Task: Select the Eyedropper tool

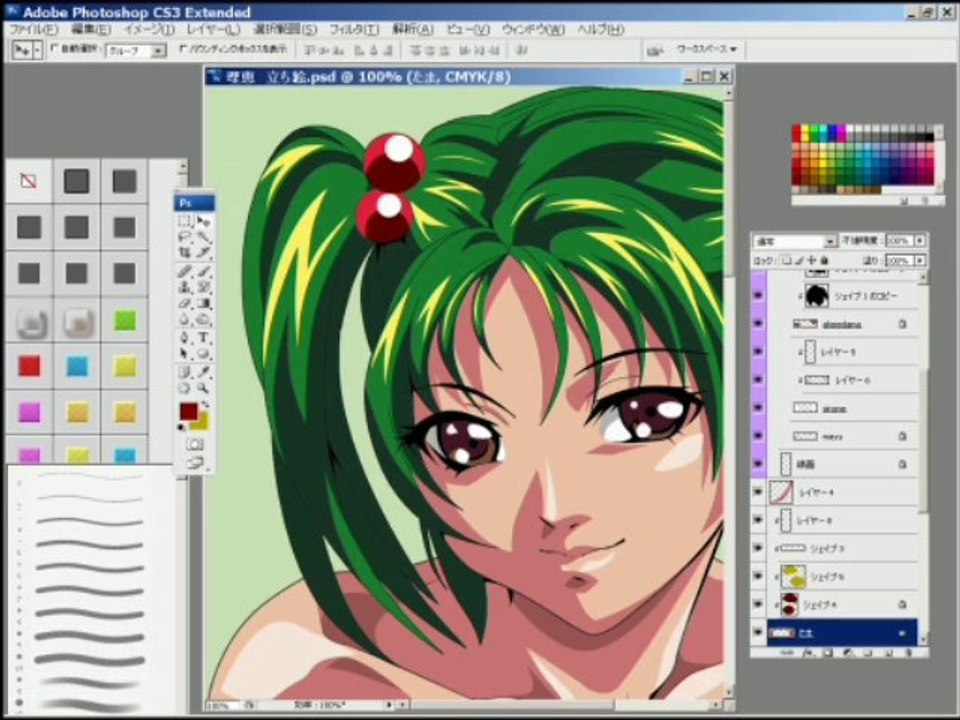Action: [204, 372]
